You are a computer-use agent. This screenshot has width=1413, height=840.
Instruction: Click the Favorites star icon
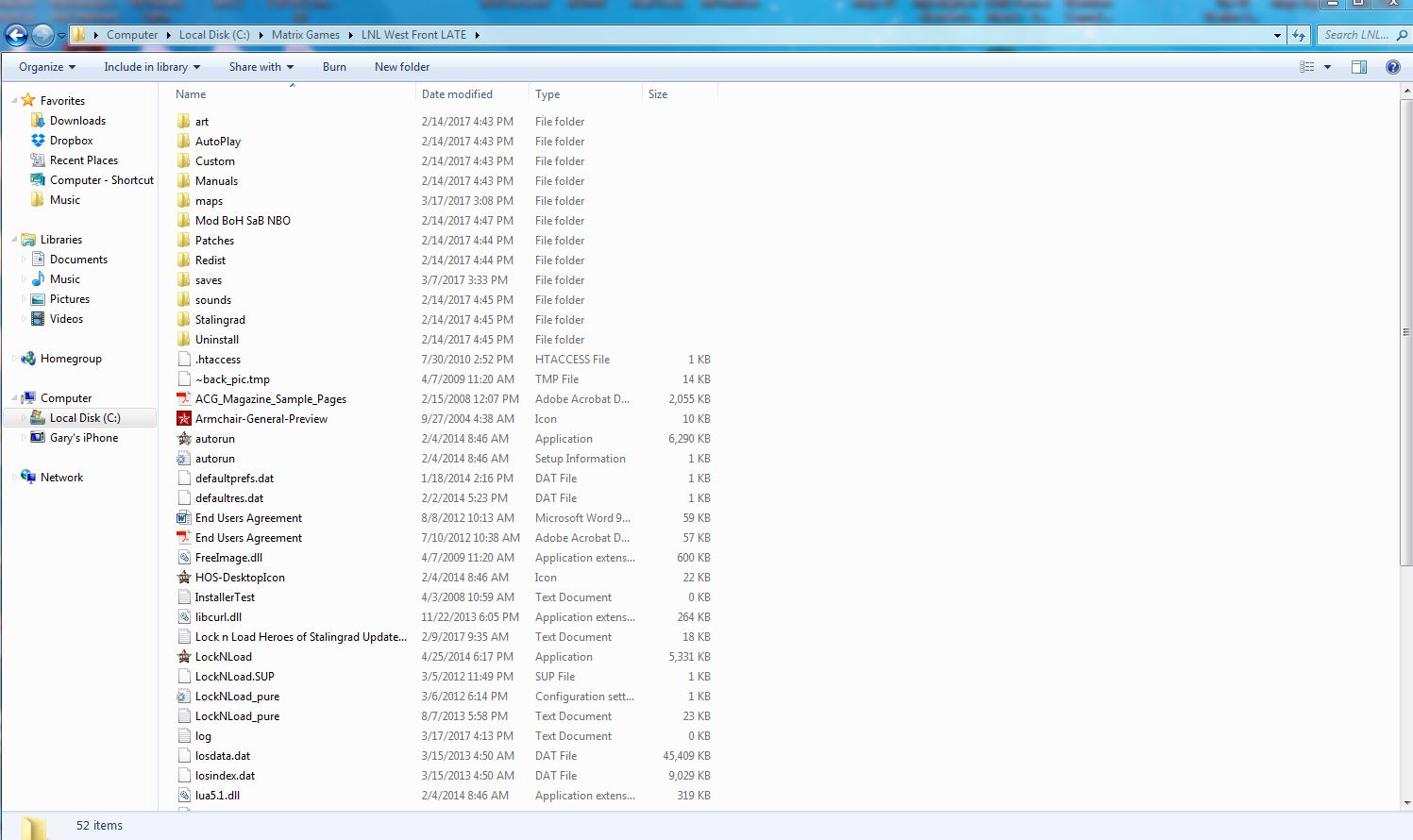pos(28,100)
